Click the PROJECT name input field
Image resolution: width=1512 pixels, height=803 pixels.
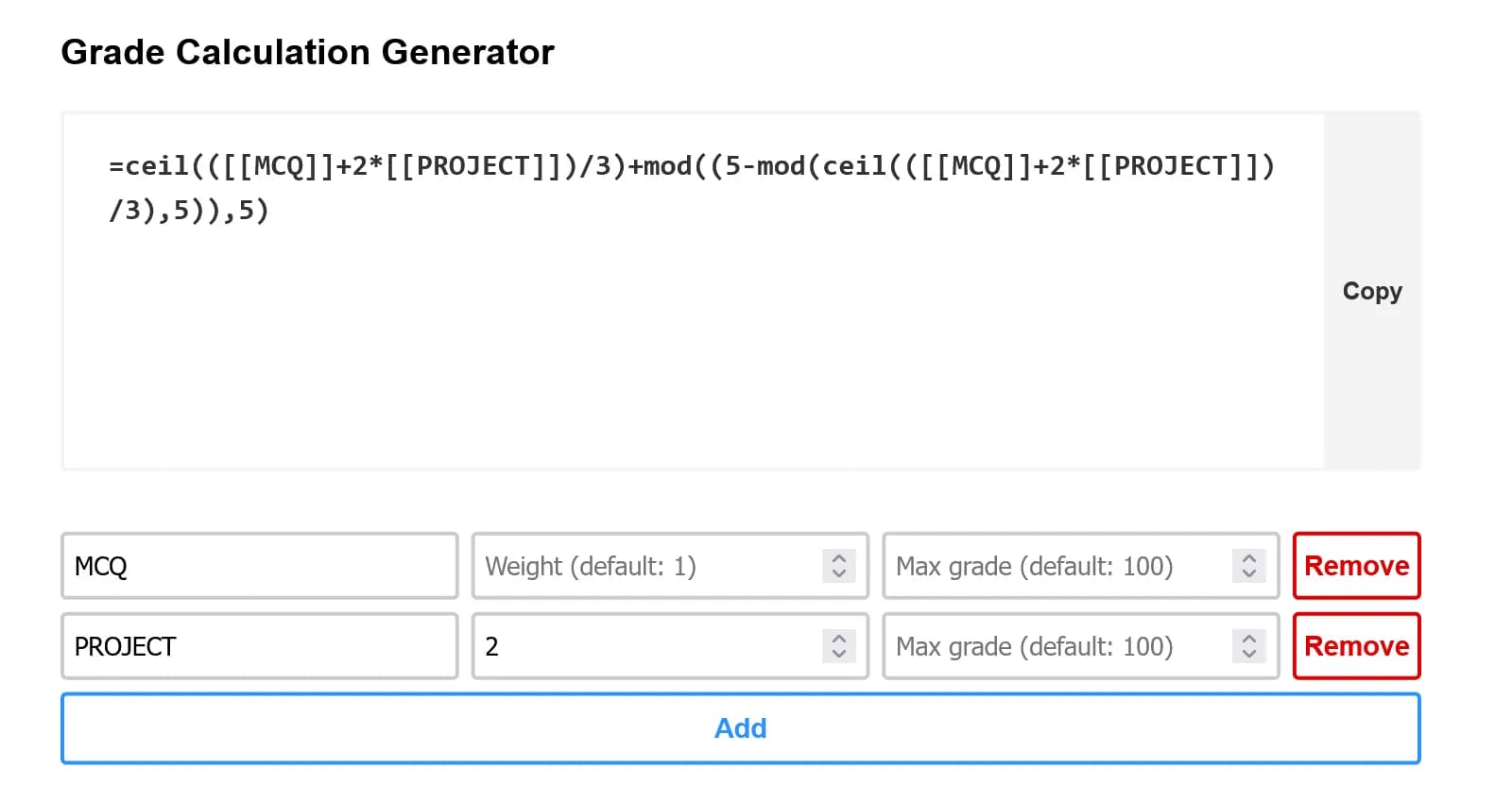[x=259, y=646]
